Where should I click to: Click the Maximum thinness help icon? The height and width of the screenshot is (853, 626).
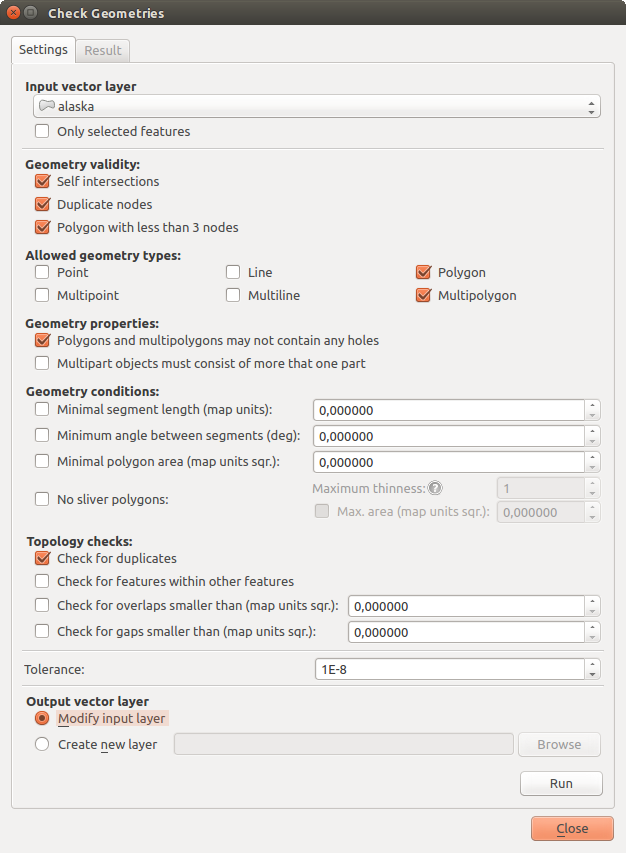(435, 489)
